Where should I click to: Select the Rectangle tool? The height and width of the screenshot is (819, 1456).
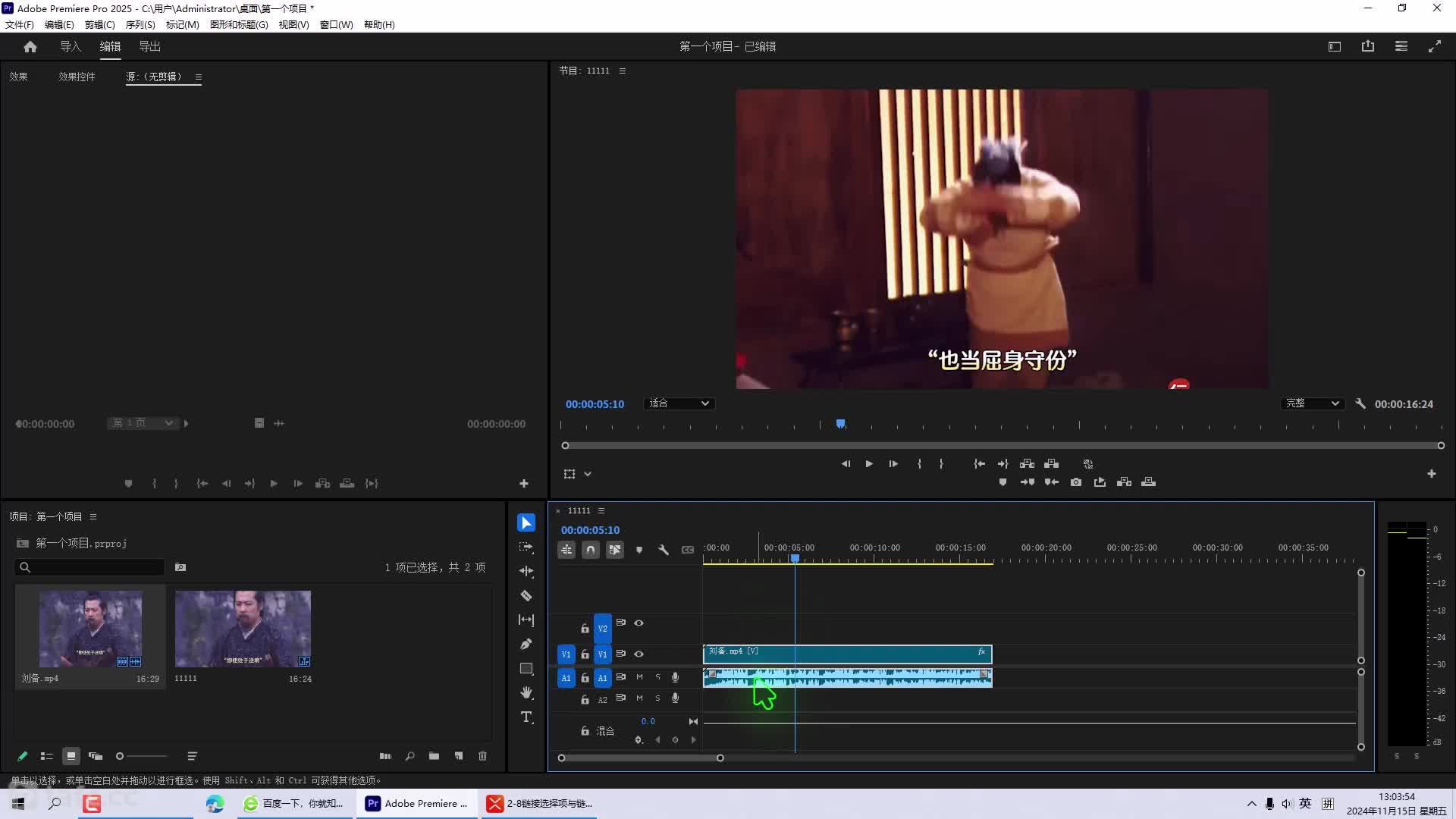tap(526, 668)
